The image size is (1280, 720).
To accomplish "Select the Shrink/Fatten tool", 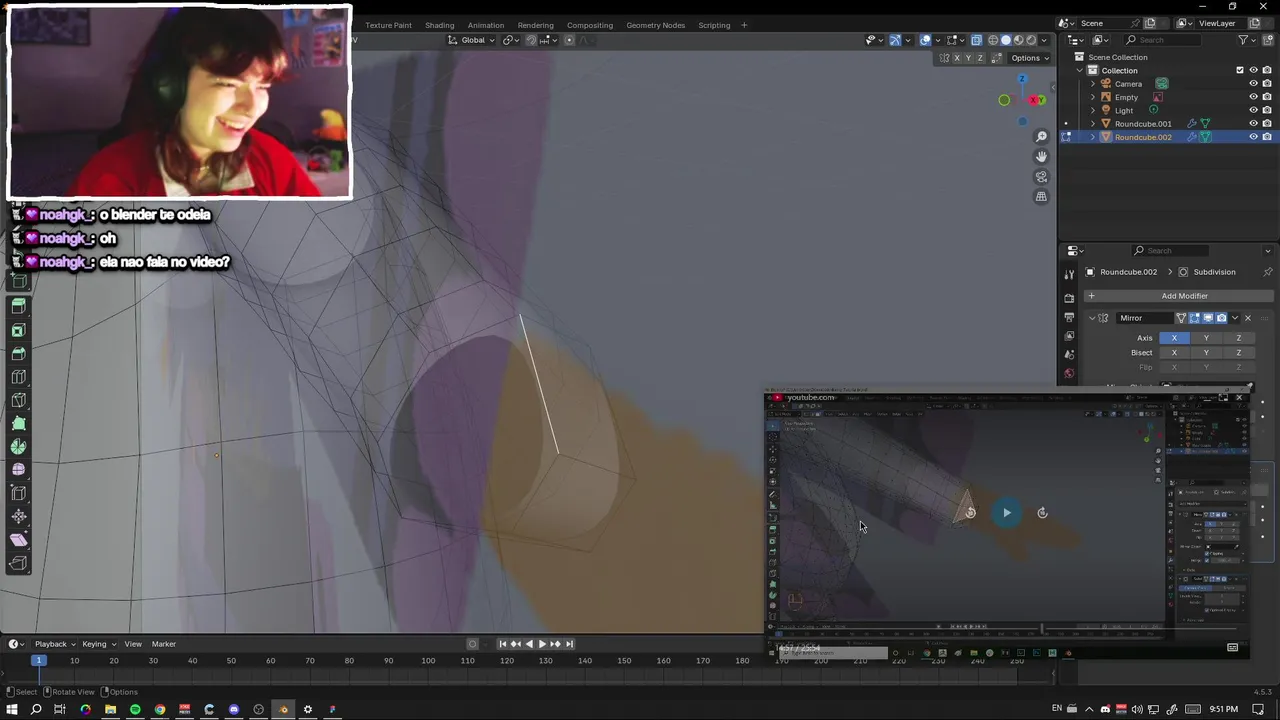I will point(18,517).
